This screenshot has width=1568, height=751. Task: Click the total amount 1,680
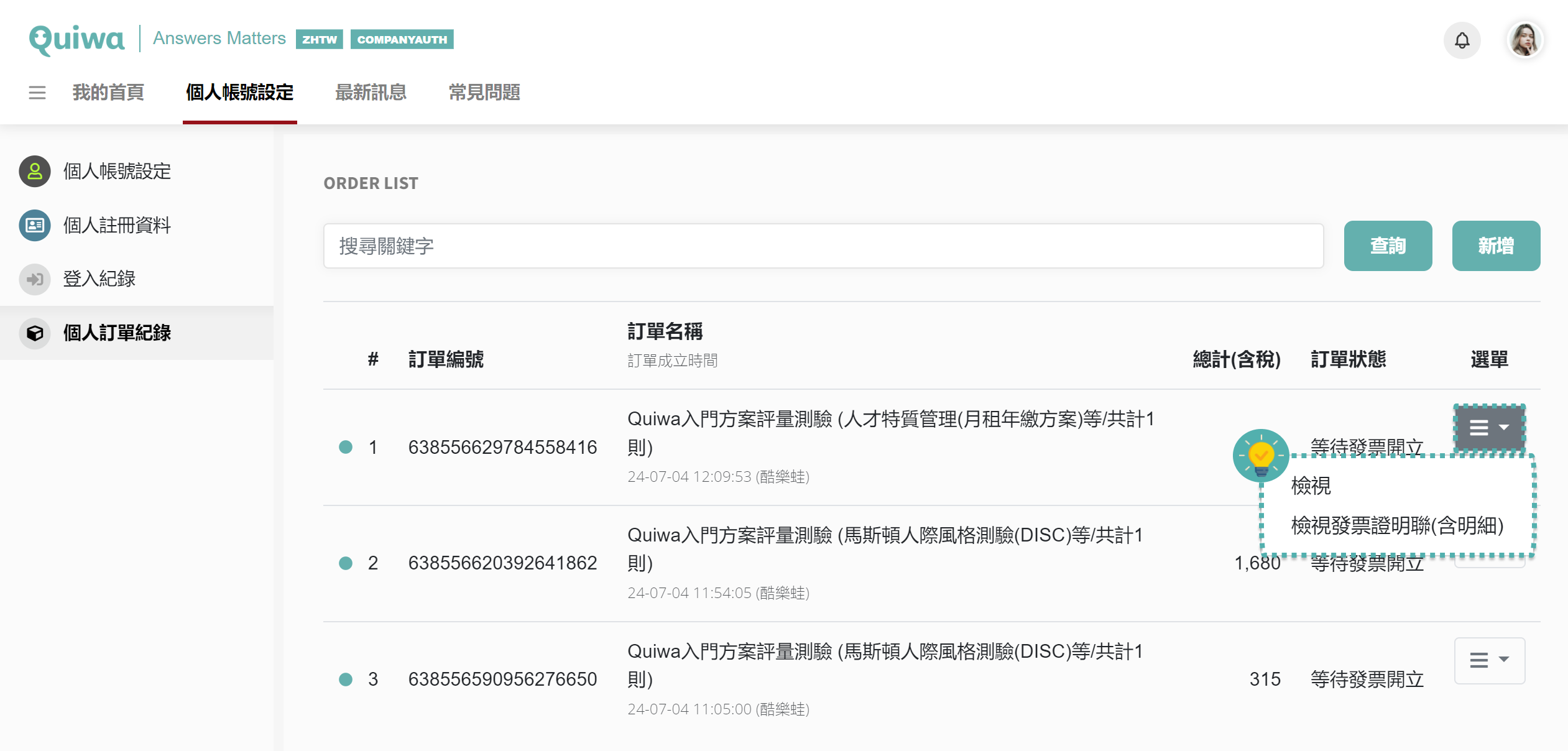[1257, 563]
